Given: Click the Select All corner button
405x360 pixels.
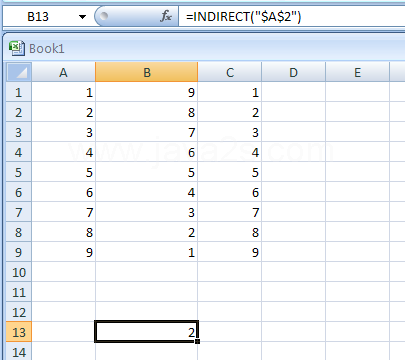Looking at the screenshot, I should coord(19,72).
